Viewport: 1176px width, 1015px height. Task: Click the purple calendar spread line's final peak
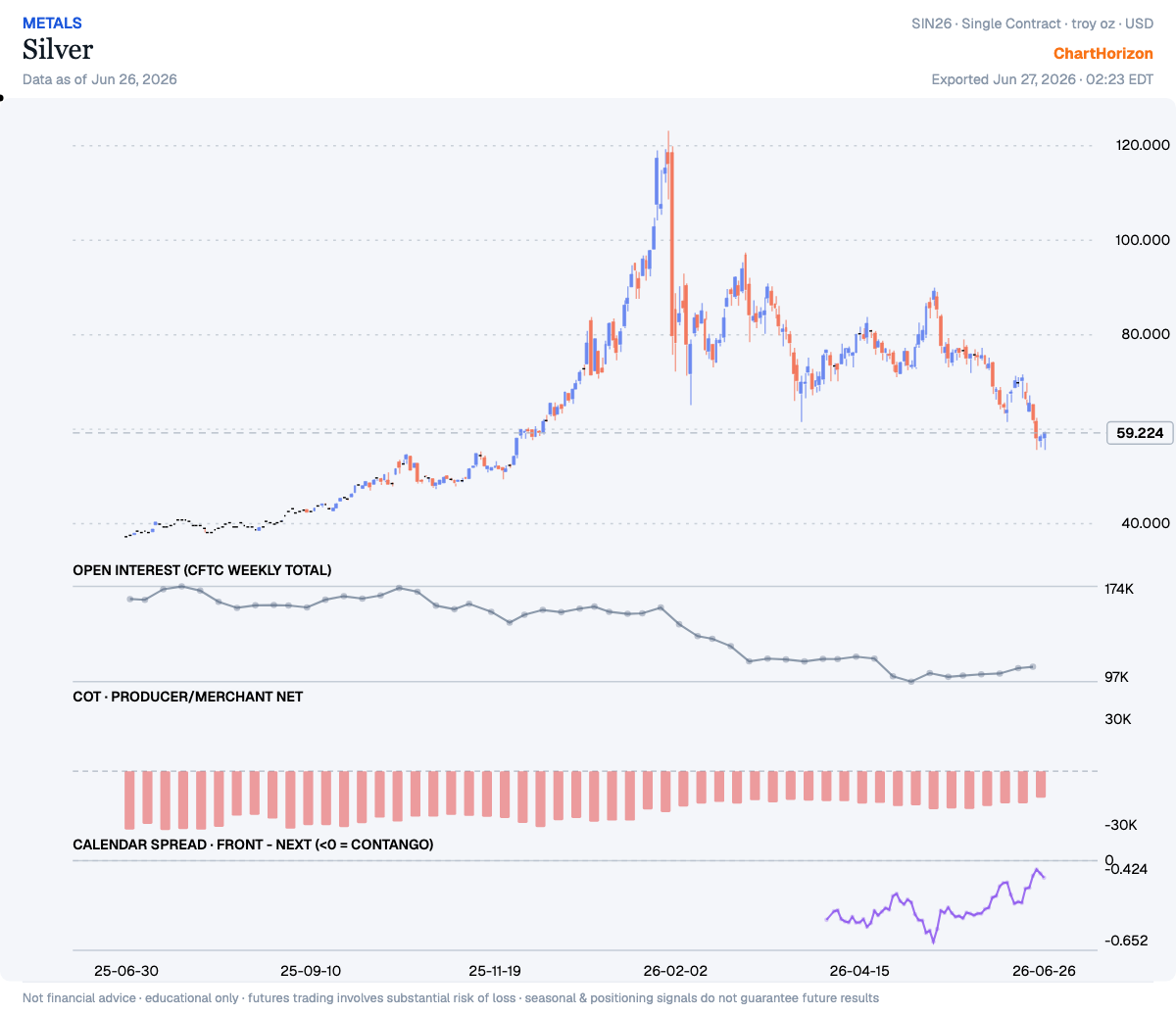[1036, 869]
